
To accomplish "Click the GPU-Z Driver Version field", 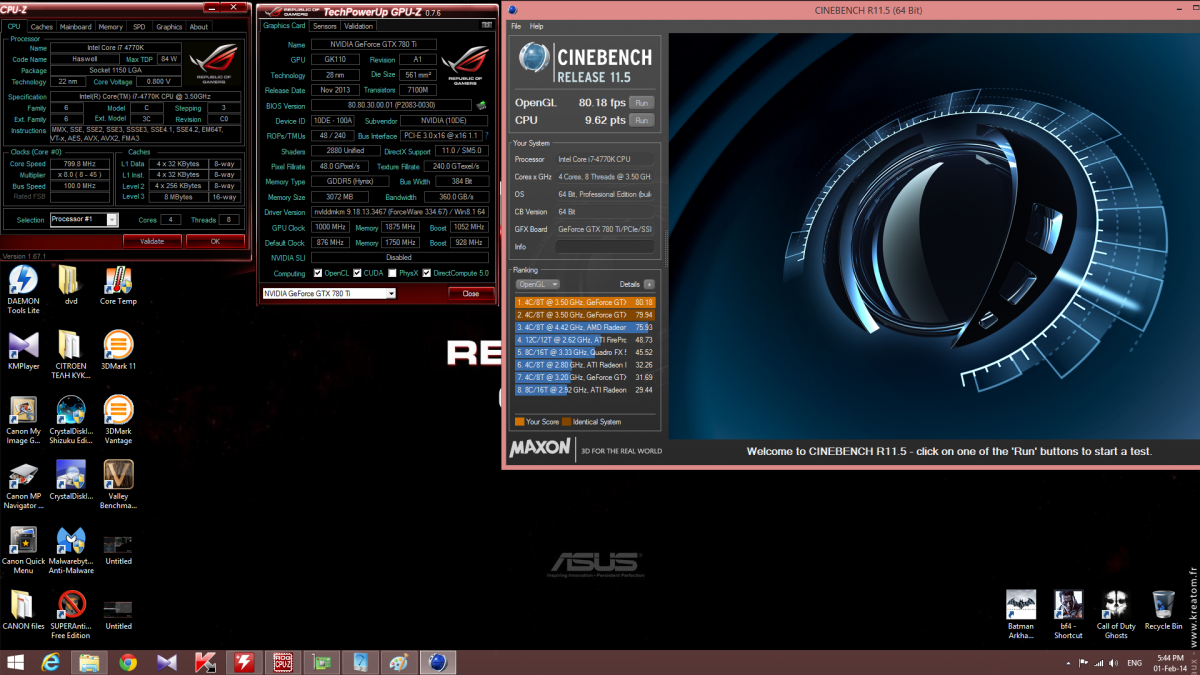I will tap(398, 212).
